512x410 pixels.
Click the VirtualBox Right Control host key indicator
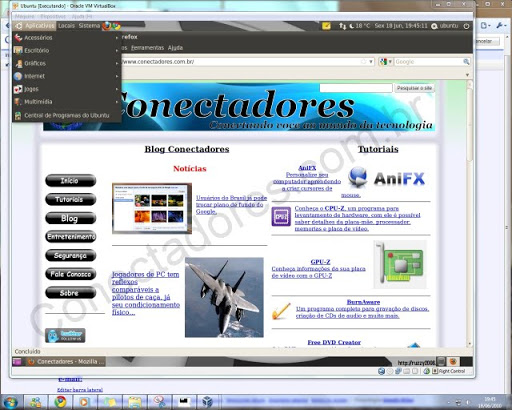point(449,371)
